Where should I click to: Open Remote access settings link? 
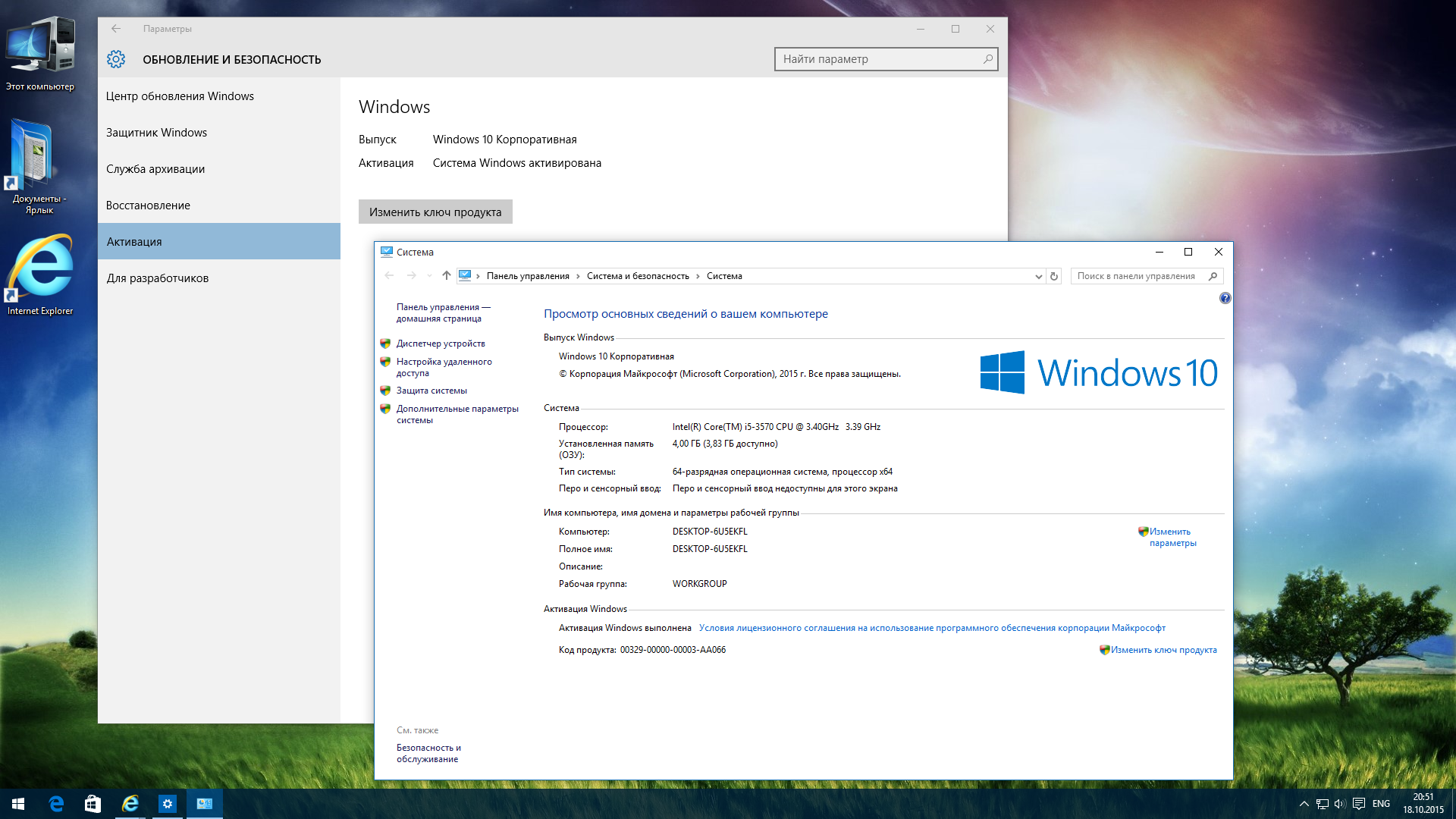tap(444, 367)
